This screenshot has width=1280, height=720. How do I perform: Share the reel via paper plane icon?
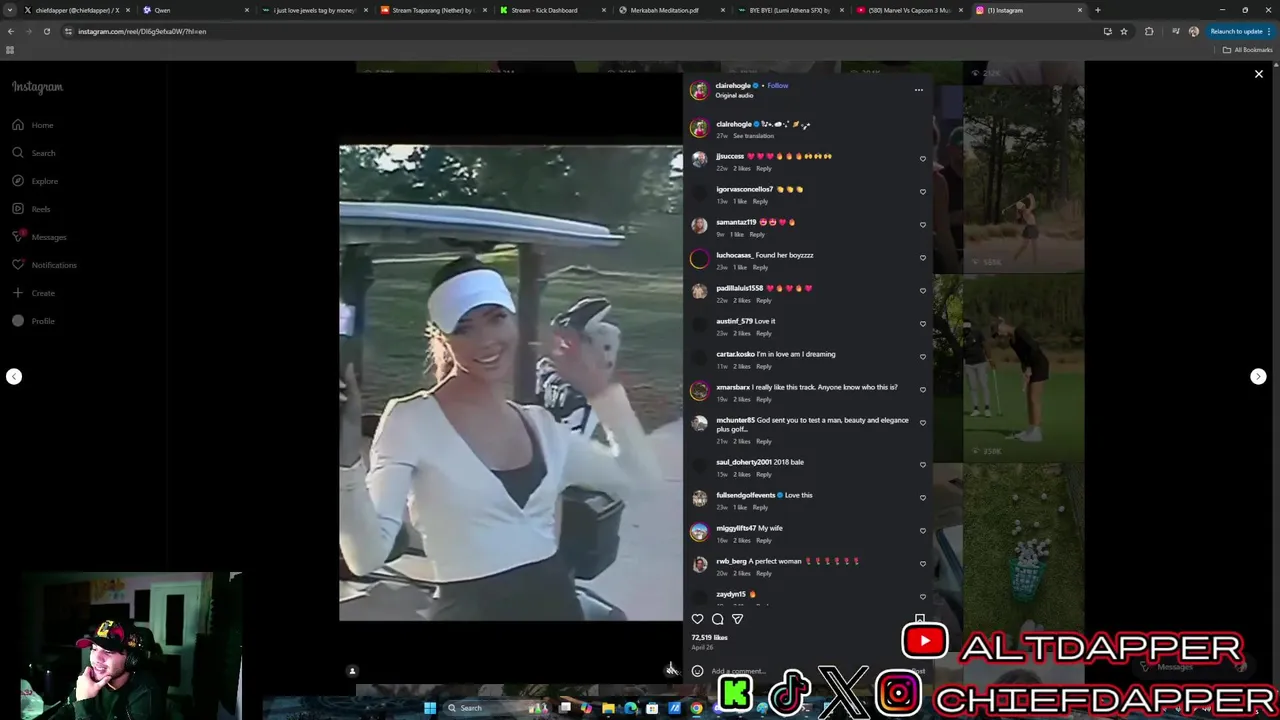pyautogui.click(x=737, y=619)
